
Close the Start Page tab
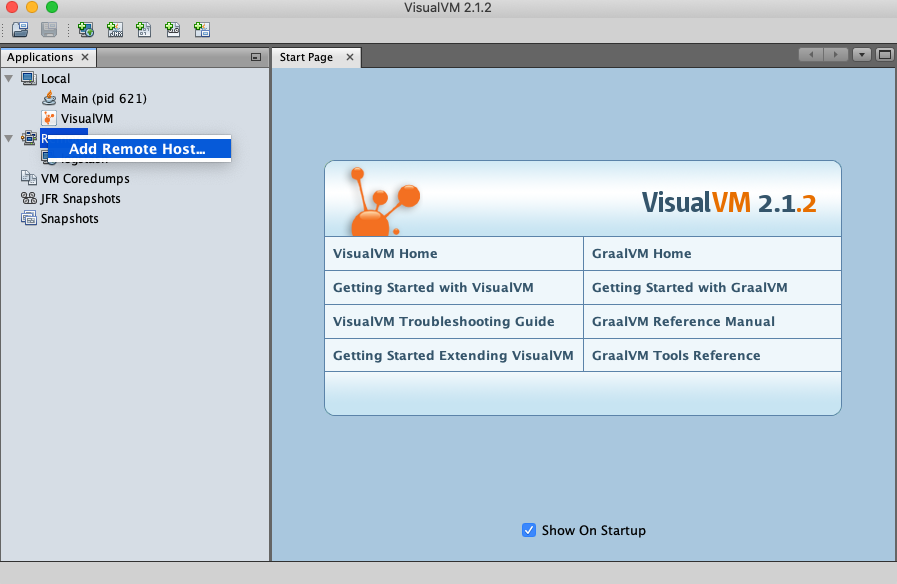click(x=350, y=57)
